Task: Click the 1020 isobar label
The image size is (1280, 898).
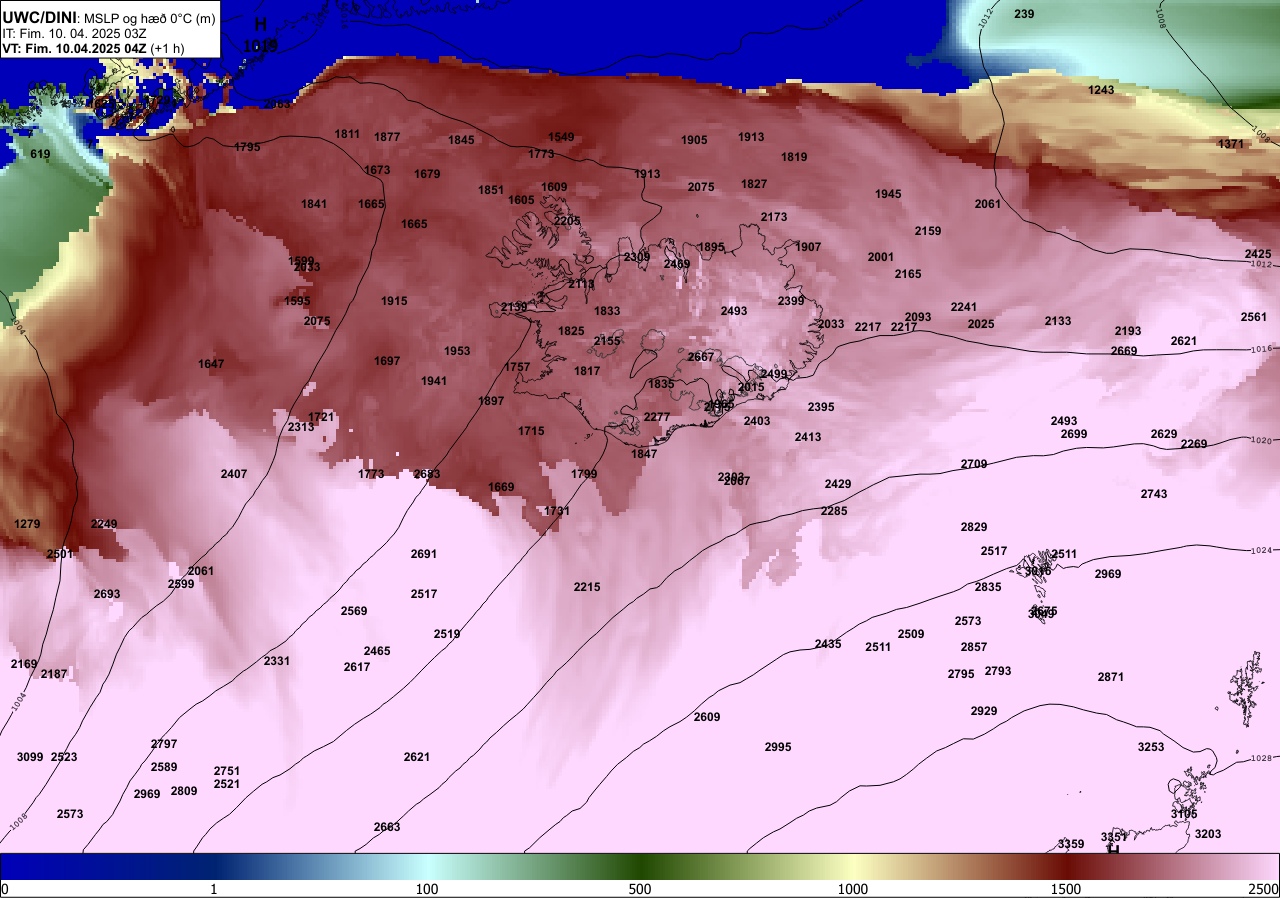Action: pyautogui.click(x=1262, y=440)
